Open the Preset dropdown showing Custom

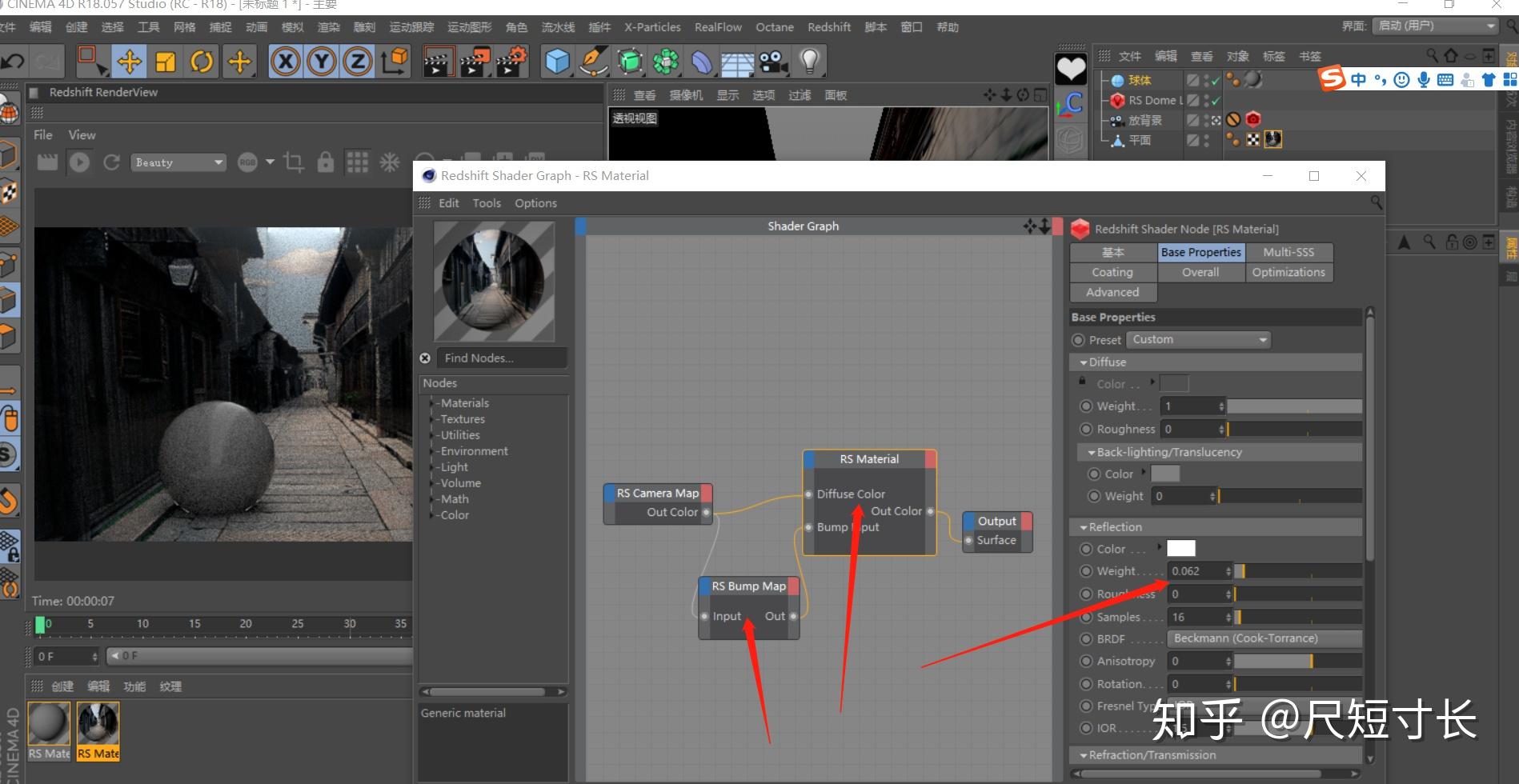click(1197, 339)
